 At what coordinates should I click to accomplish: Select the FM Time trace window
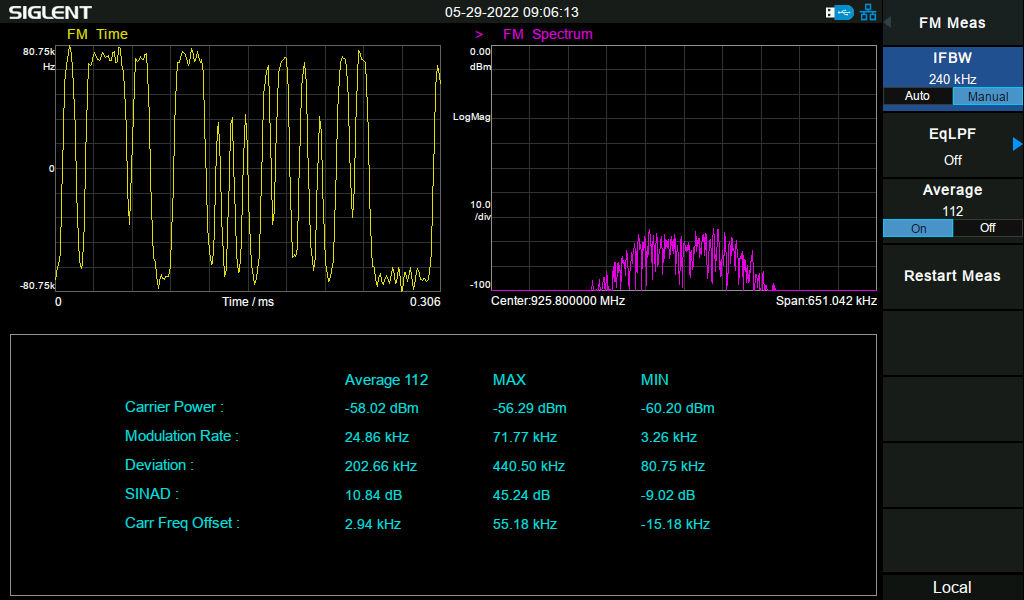coord(248,168)
